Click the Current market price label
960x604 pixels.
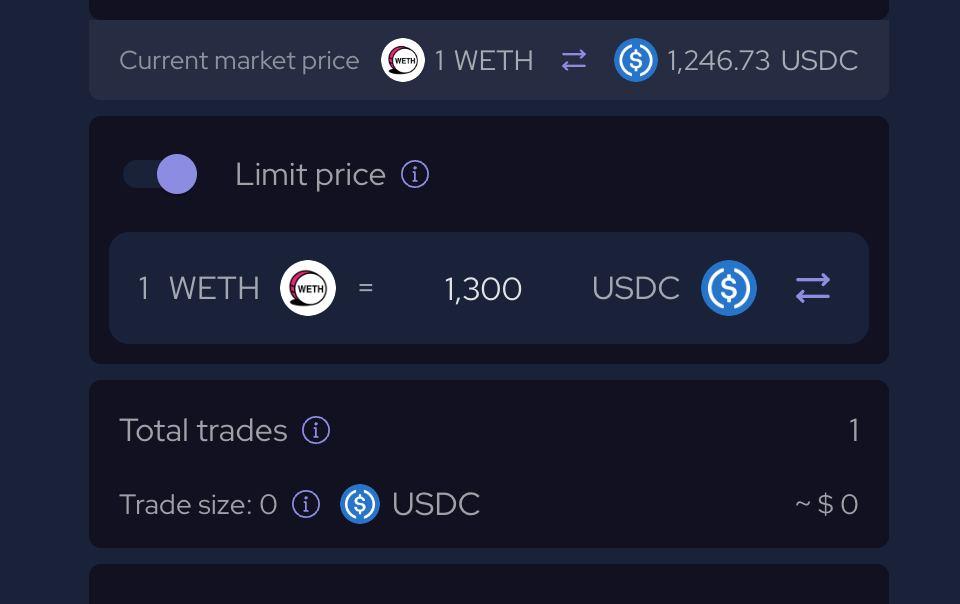[239, 61]
